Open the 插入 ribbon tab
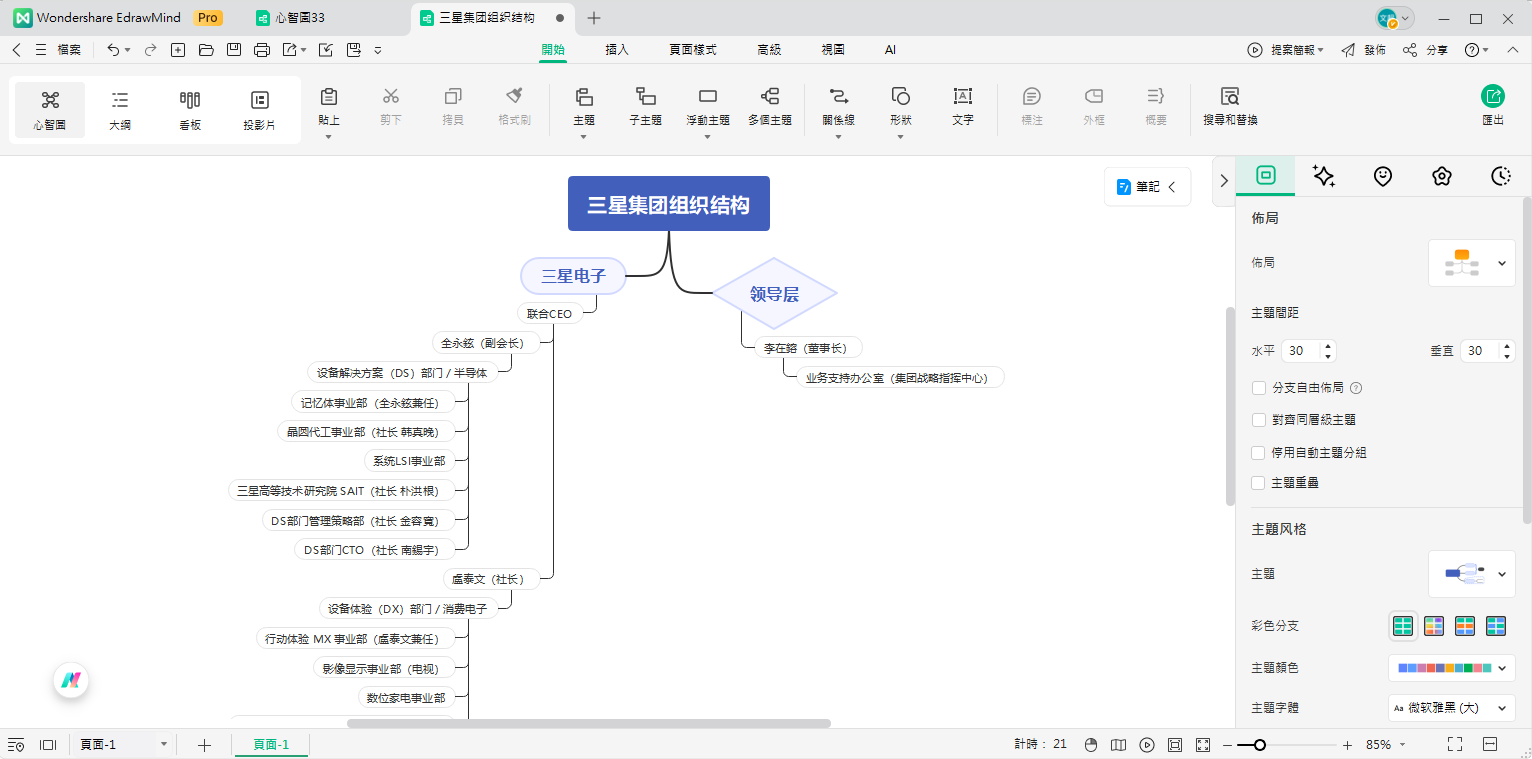Screen dimensions: 1532x759 [617, 50]
